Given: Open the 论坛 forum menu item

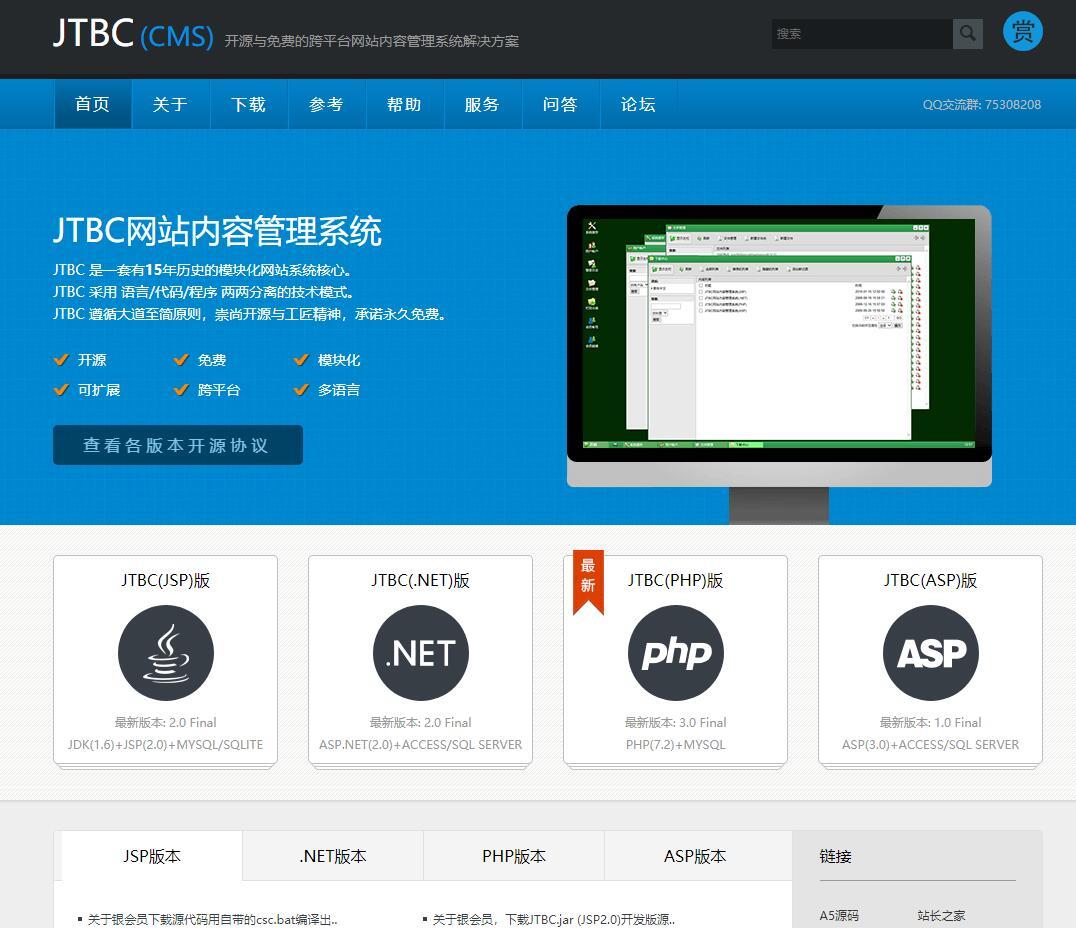Looking at the screenshot, I should pos(638,104).
